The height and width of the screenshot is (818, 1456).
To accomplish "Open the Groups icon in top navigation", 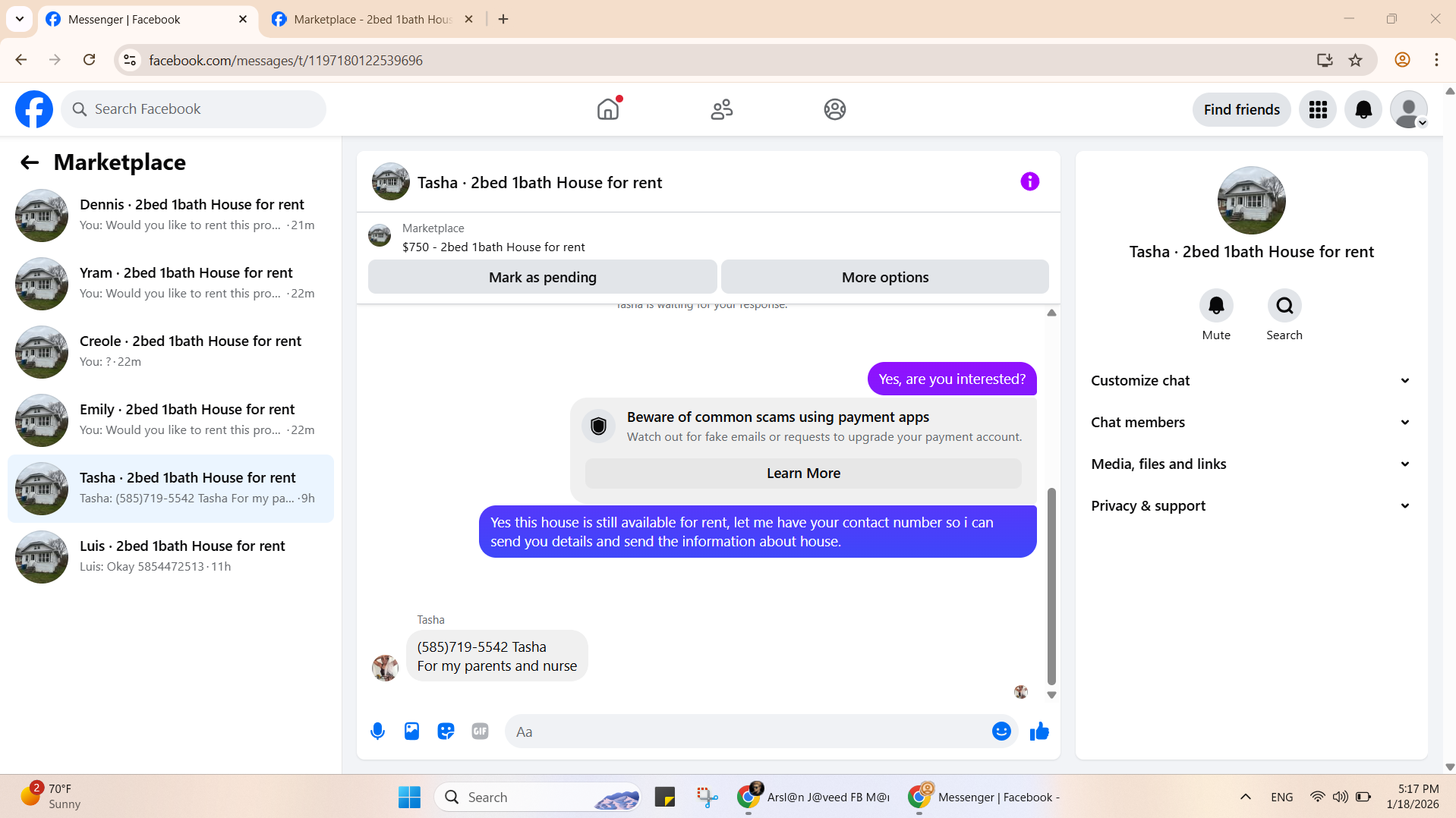I will click(835, 109).
